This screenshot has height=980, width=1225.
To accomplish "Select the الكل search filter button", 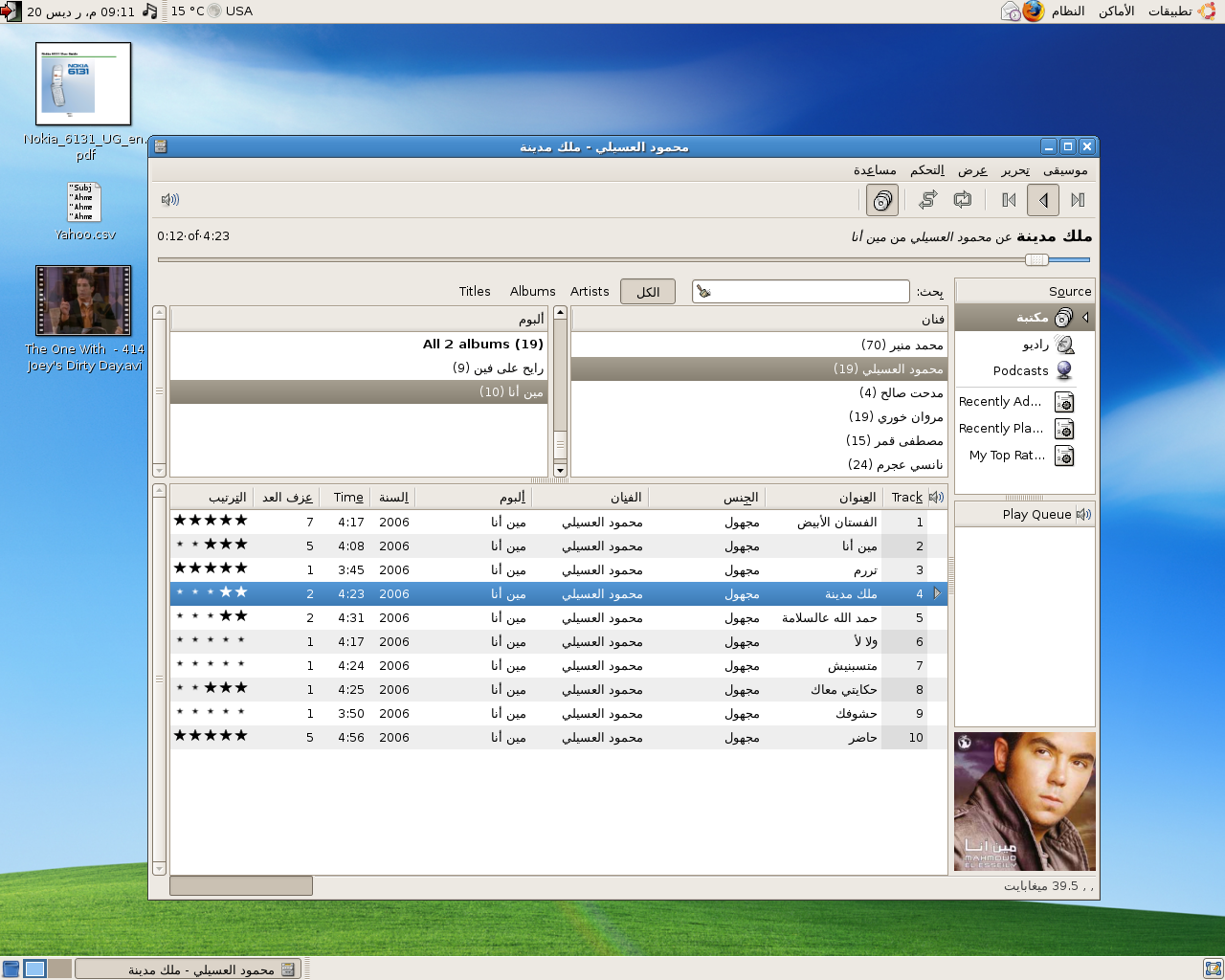I will pyautogui.click(x=648, y=292).
